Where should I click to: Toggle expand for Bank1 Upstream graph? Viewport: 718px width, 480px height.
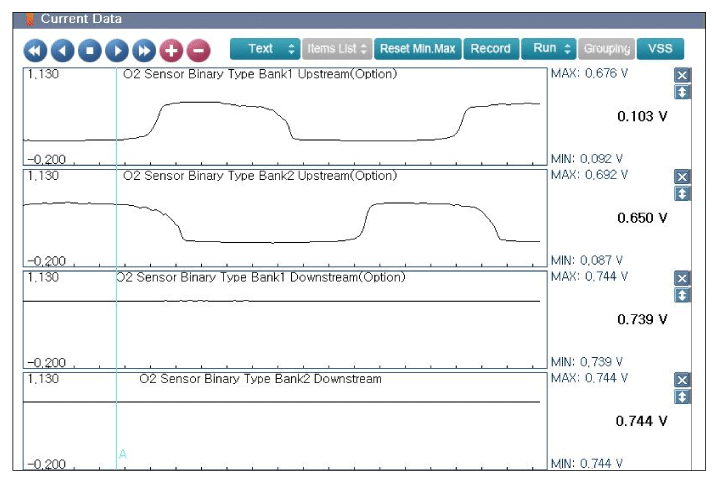pyautogui.click(x=683, y=93)
